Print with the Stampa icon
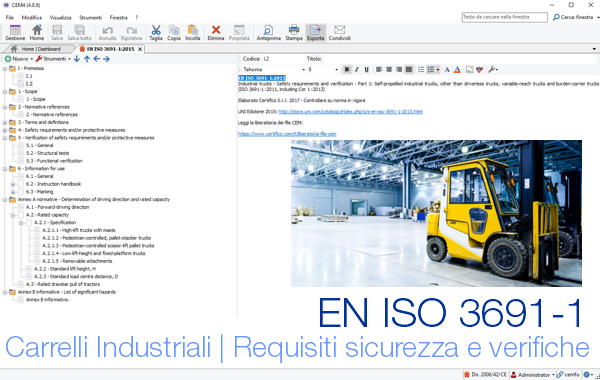Image resolution: width=600 pixels, height=380 pixels. coord(294,33)
